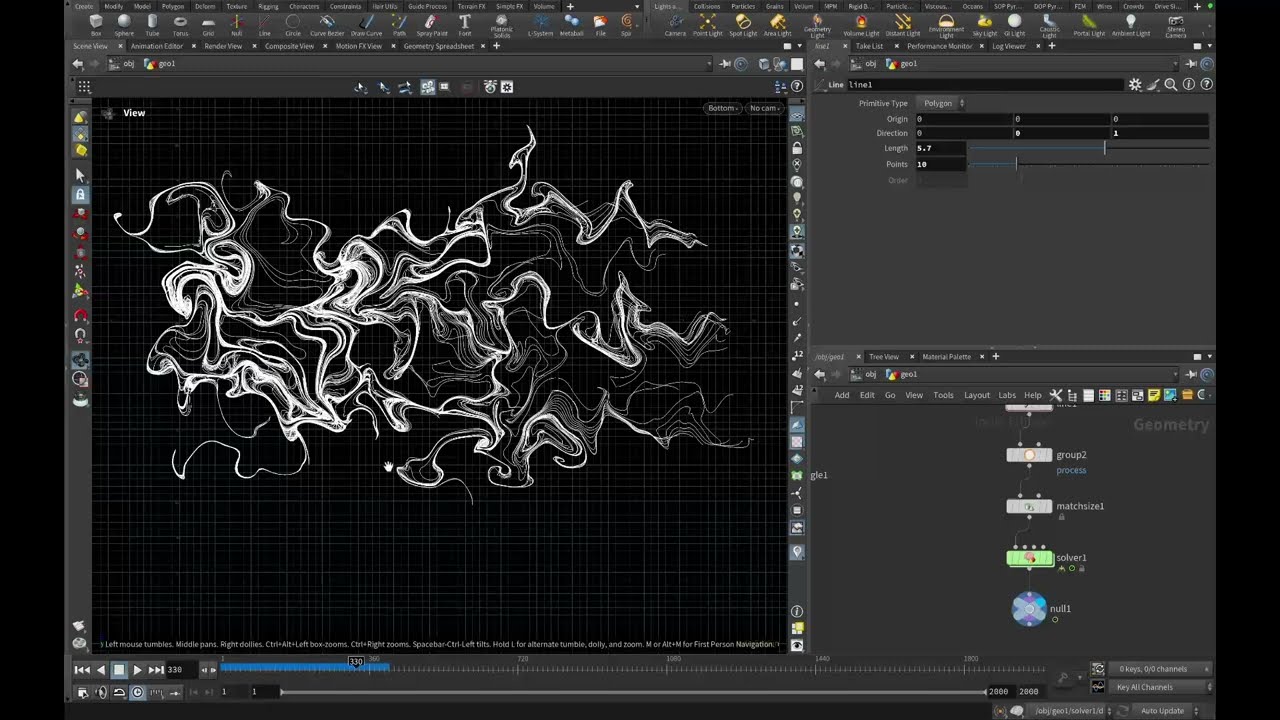Jump to first frame on playbar

click(83, 670)
